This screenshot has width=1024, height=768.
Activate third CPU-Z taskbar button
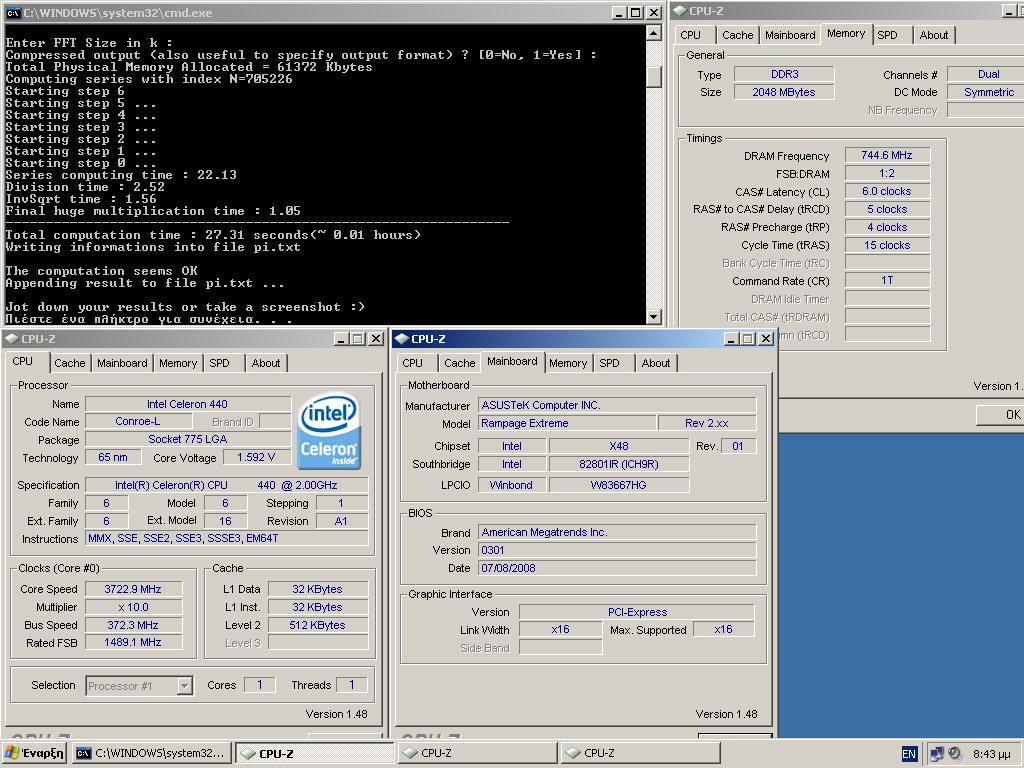click(640, 753)
